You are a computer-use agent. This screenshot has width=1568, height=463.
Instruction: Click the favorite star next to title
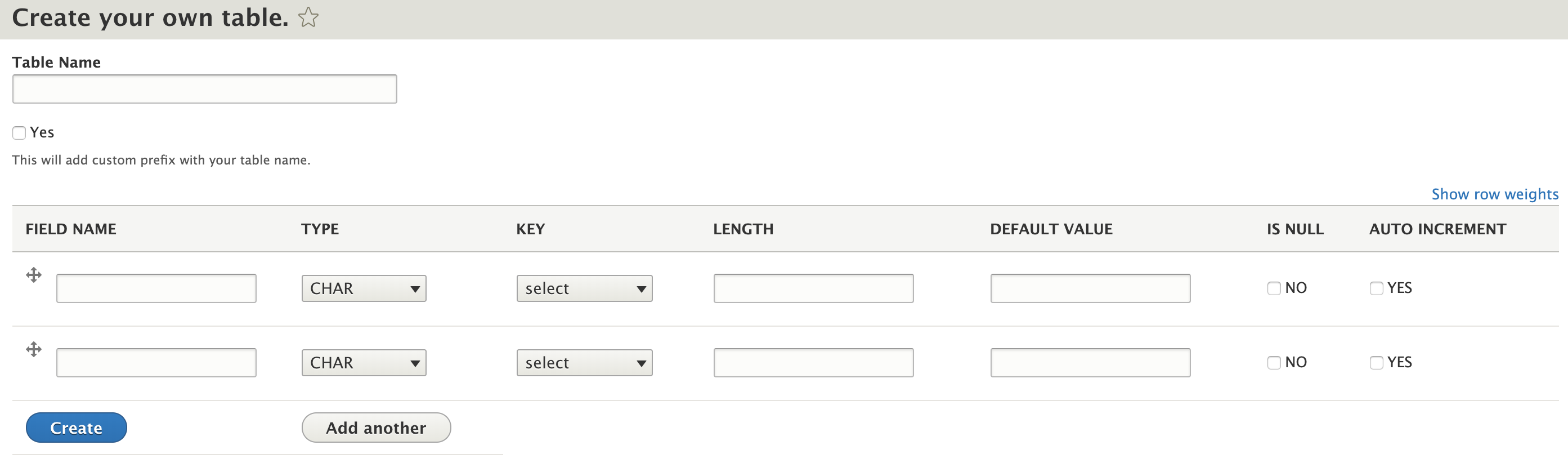[x=308, y=17]
